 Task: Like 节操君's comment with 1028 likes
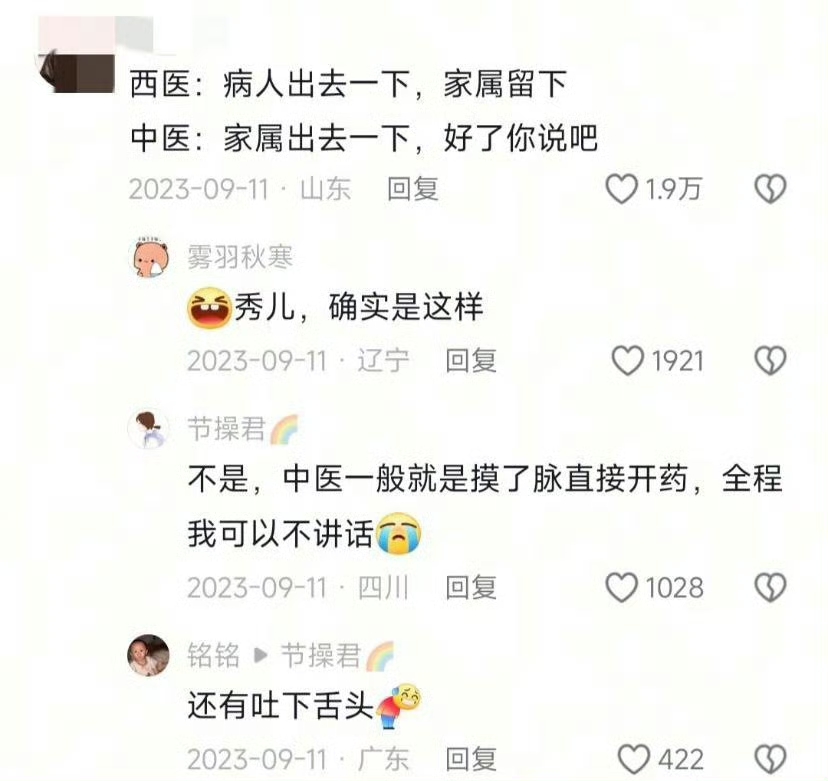point(622,588)
